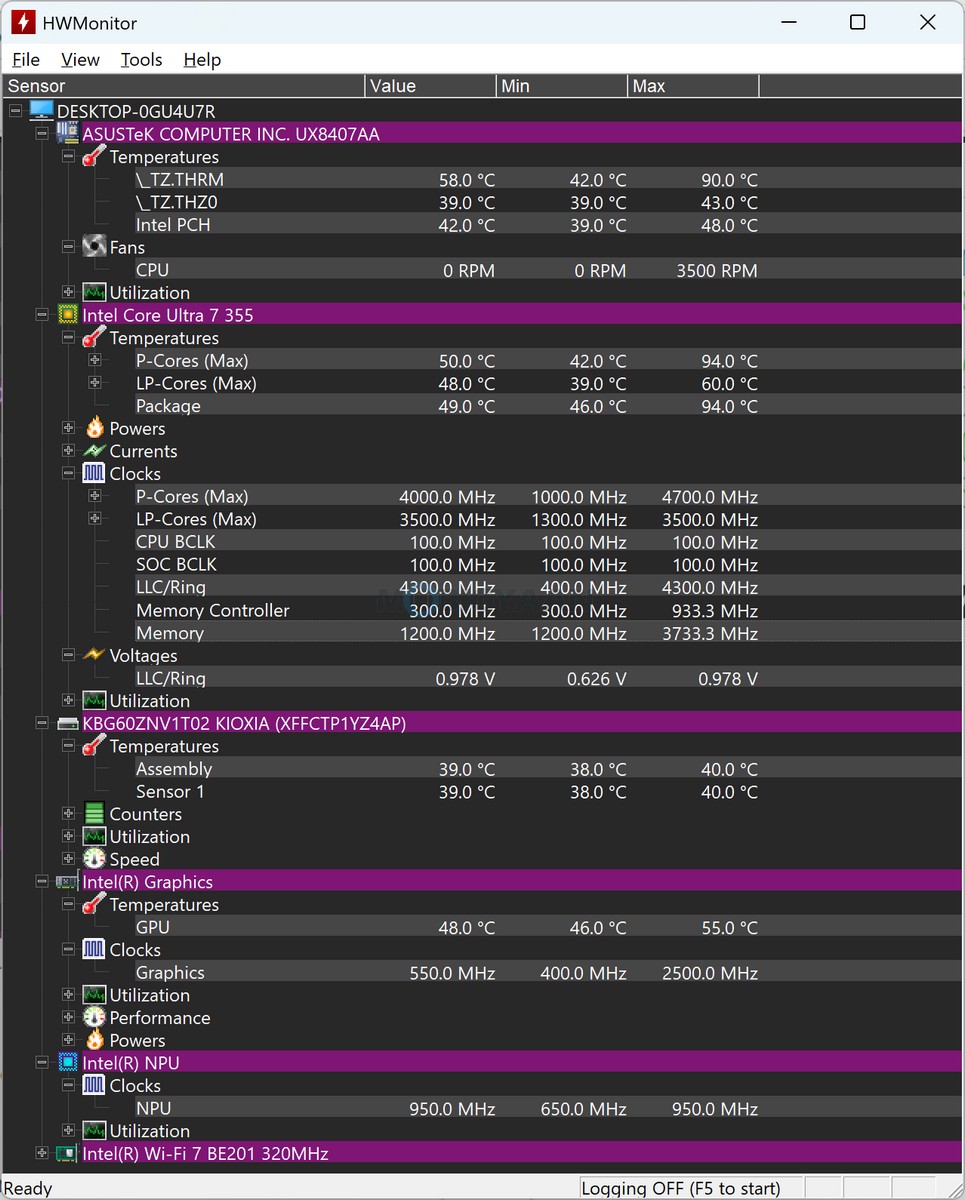Collapse the Intel(R) NPU node
Viewport: 965px width, 1200px height.
click(x=41, y=1062)
